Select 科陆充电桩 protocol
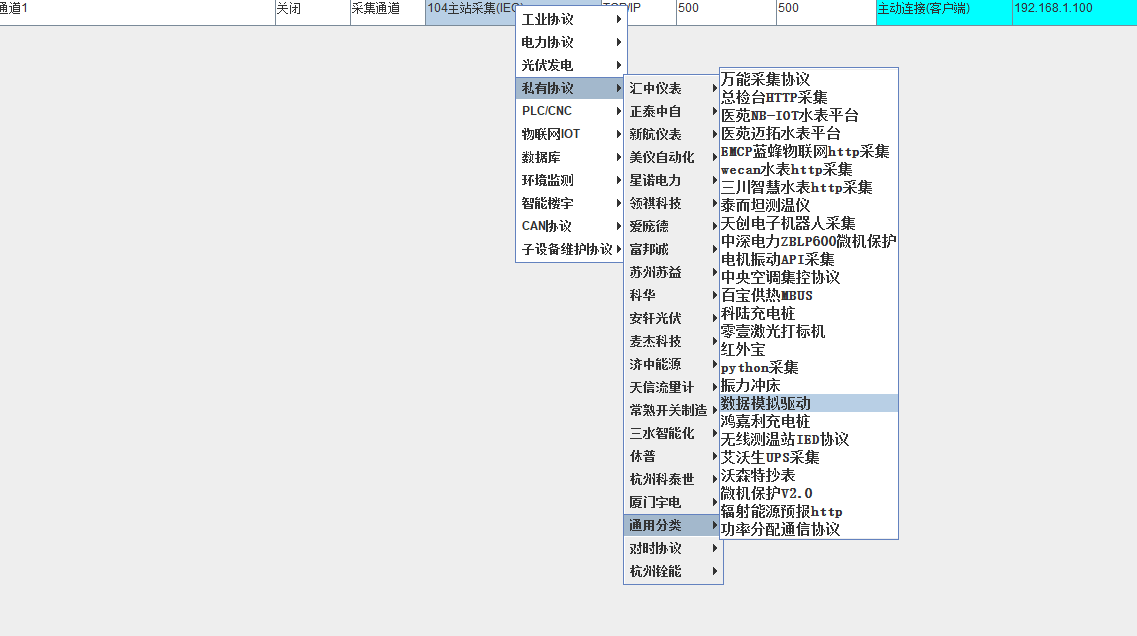 (x=809, y=313)
